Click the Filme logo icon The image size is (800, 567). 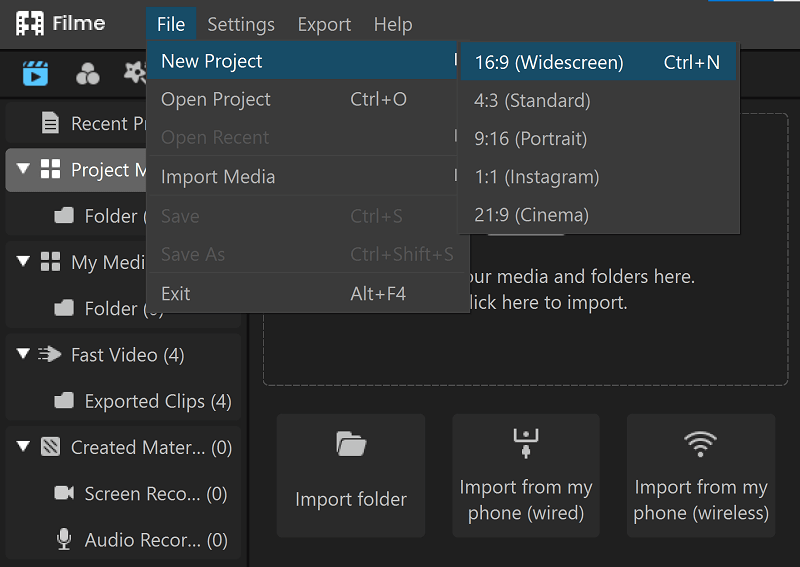(30, 23)
